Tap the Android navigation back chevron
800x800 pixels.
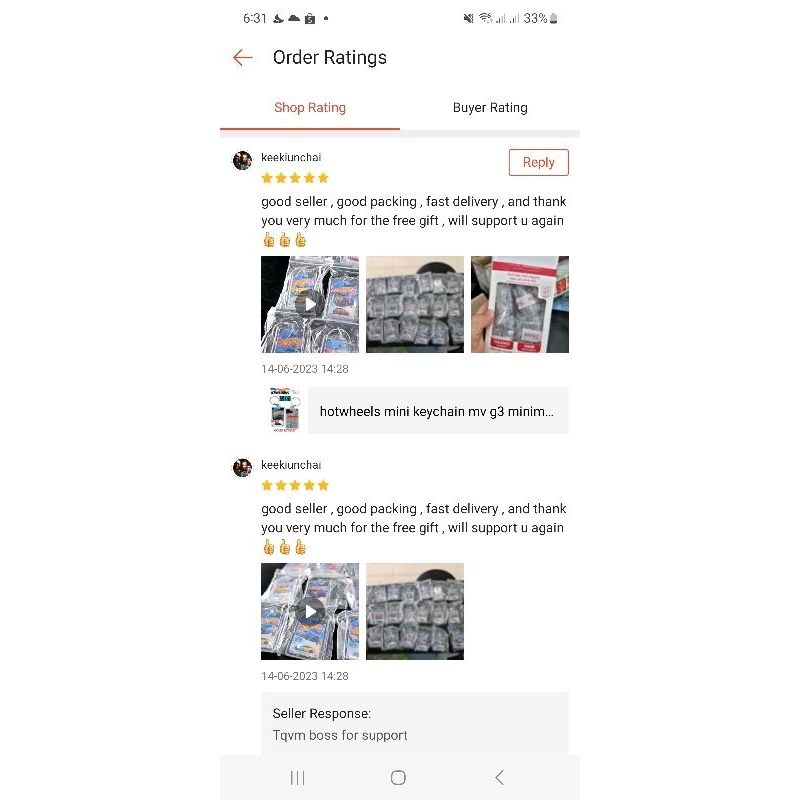(x=499, y=778)
